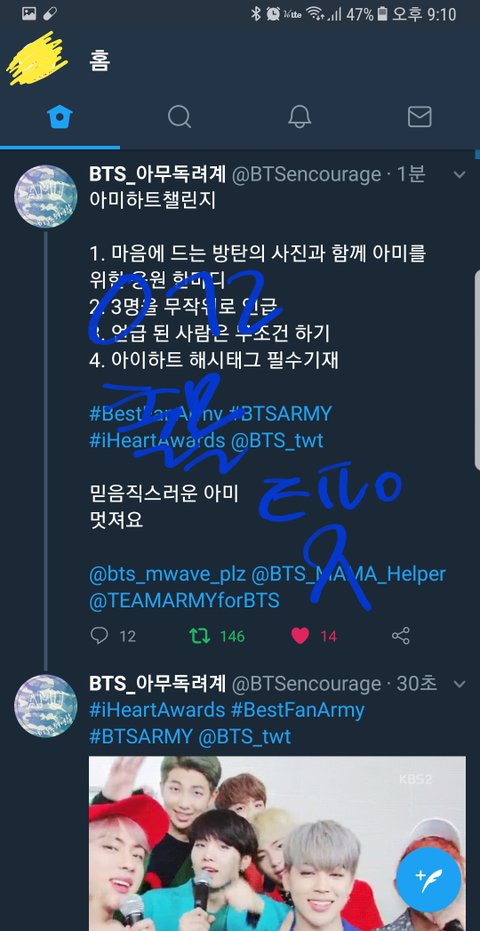480x931 pixels.
Task: Open the Search magnifier tab
Action: tap(179, 116)
